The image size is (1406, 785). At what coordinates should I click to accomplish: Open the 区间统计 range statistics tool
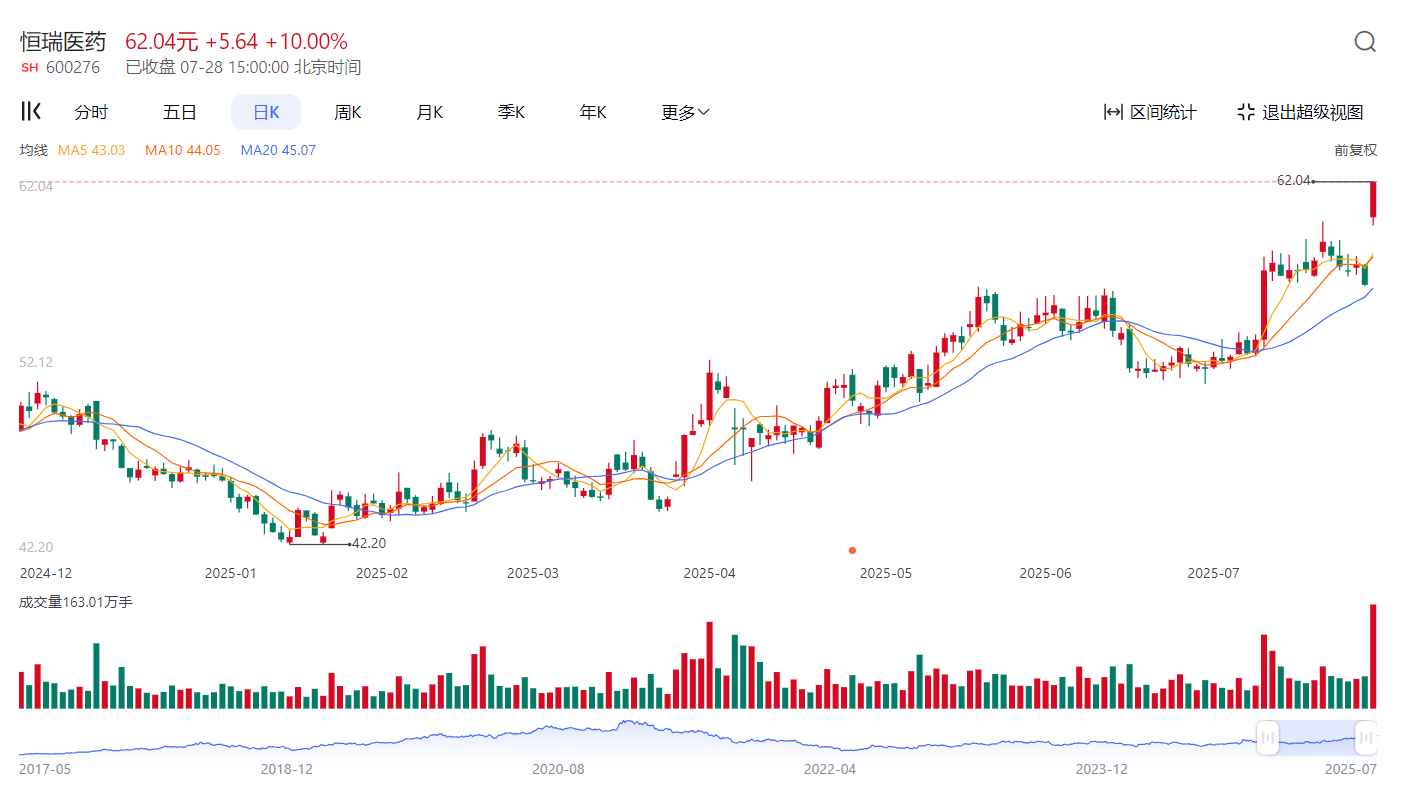(1150, 112)
